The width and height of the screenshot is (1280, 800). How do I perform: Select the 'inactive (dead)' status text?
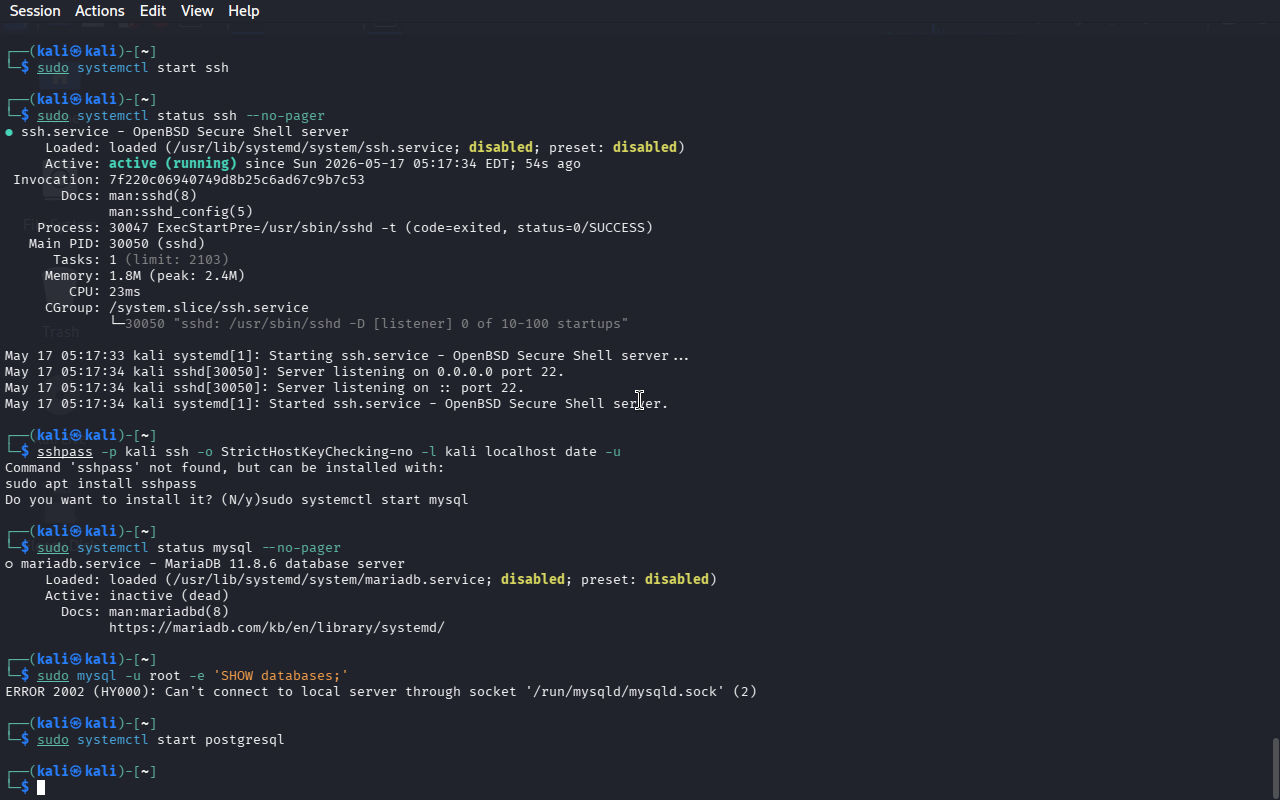(x=169, y=596)
